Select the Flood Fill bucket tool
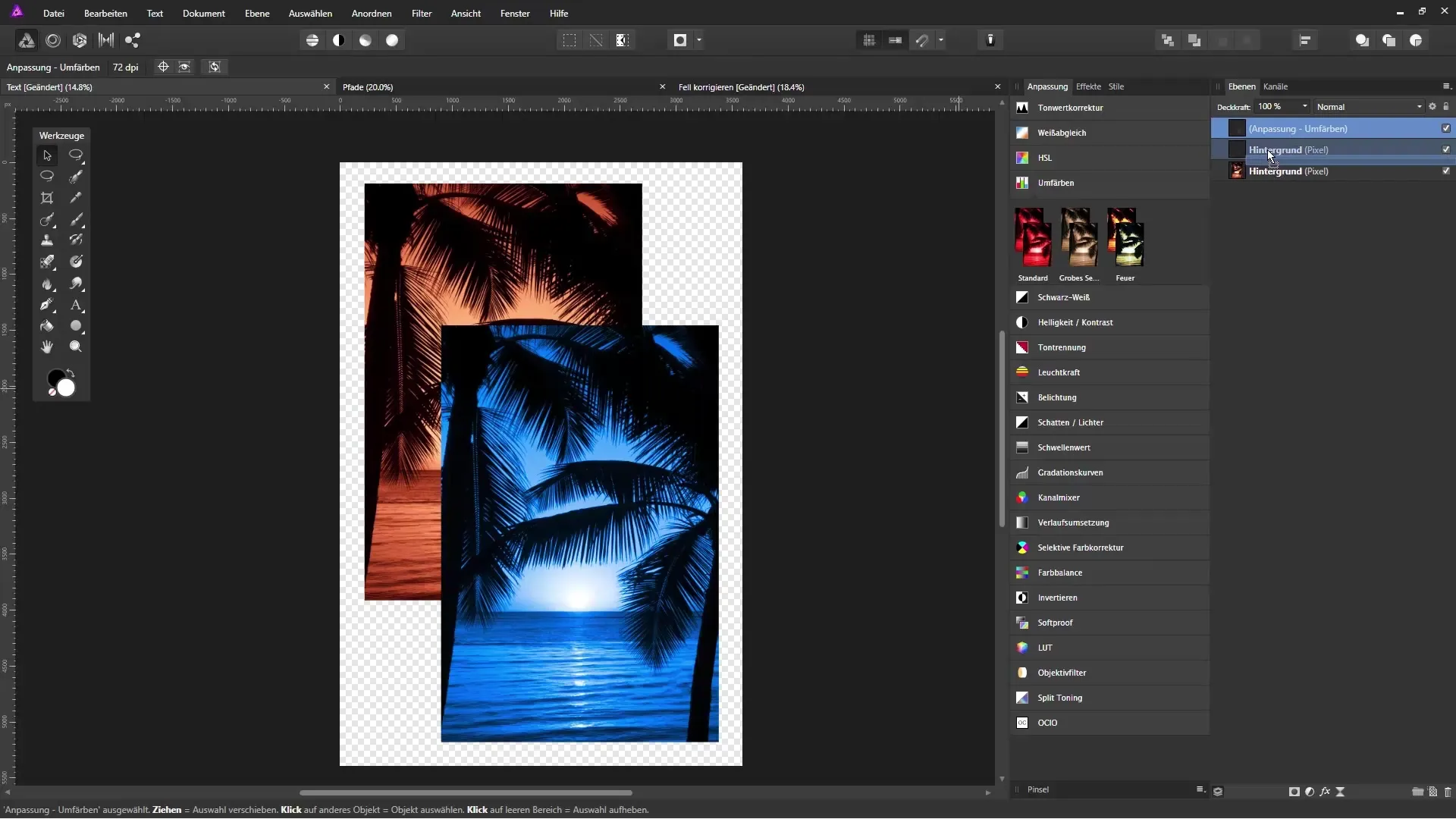Viewport: 1456px width, 819px height. [47, 326]
